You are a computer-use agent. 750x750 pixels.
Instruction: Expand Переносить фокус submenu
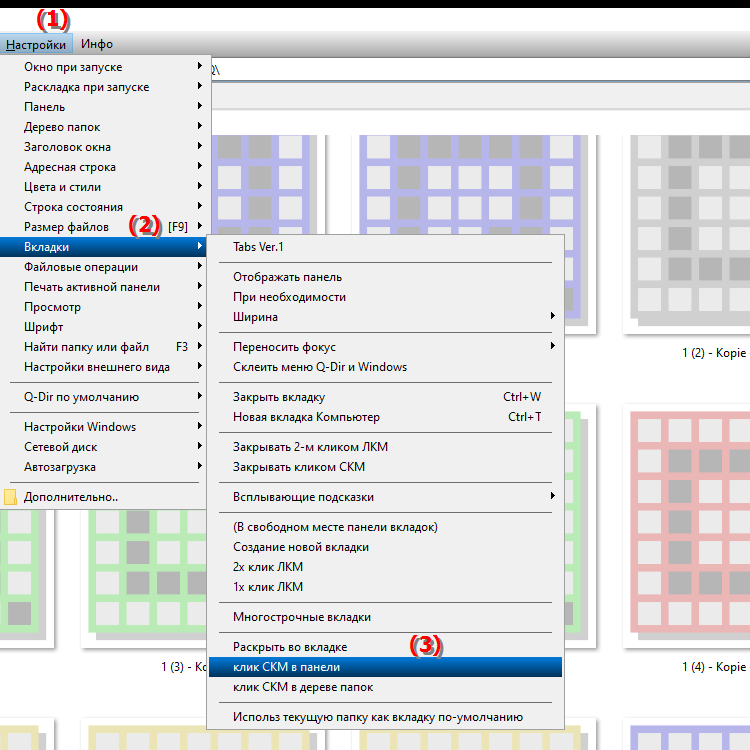[x=386, y=347]
